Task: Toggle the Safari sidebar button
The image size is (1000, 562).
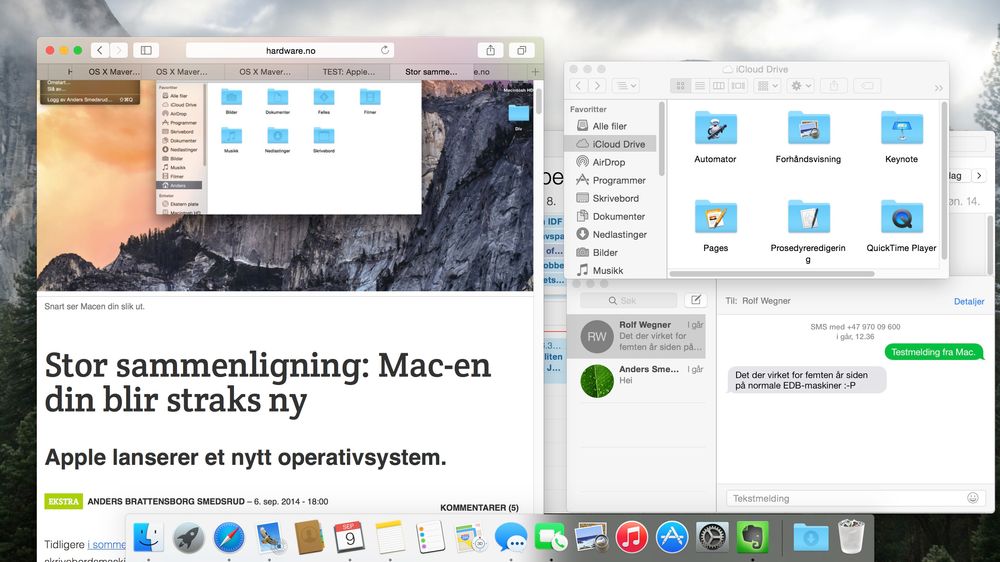Action: tap(146, 50)
